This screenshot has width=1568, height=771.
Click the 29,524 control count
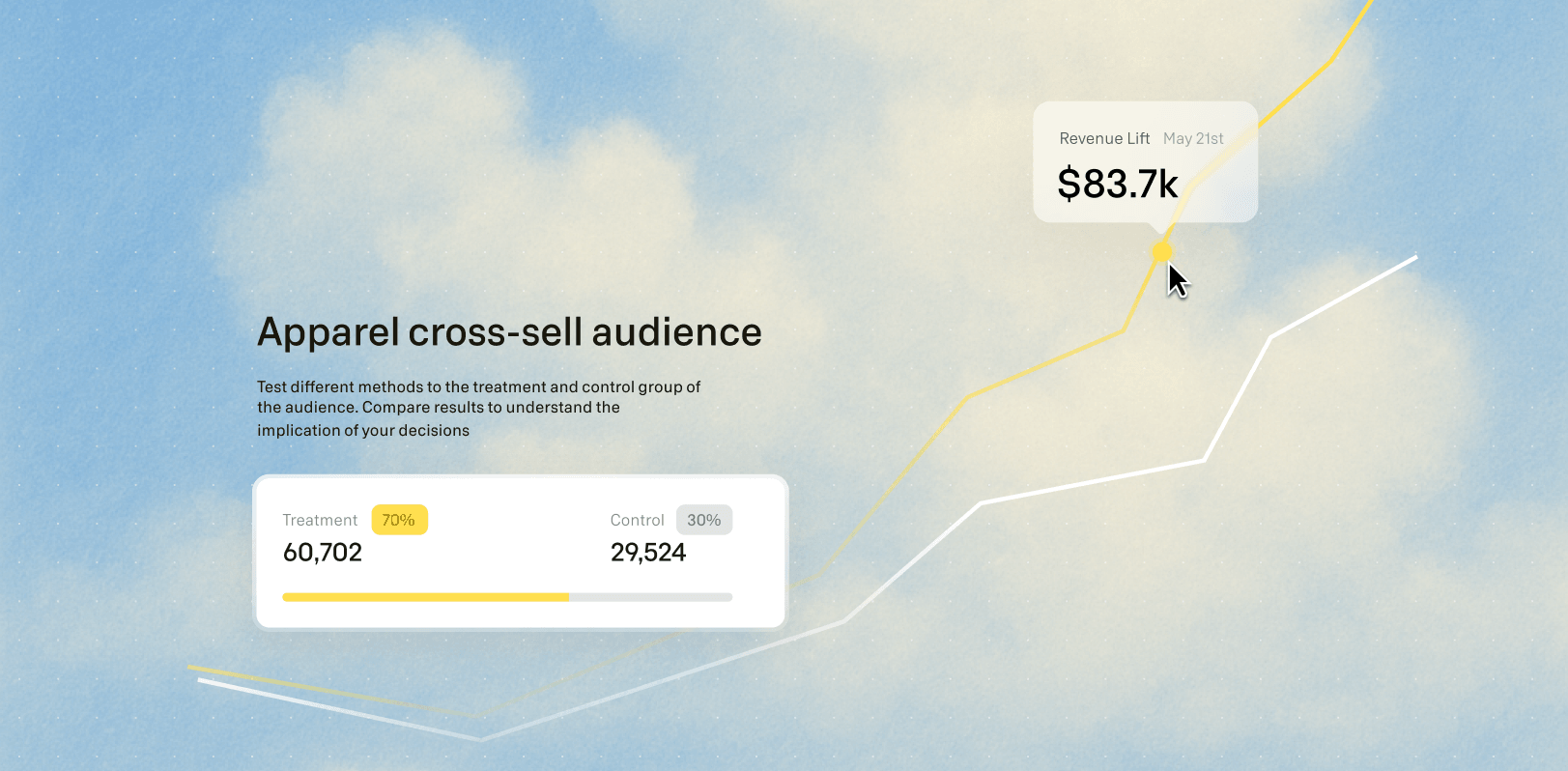[x=648, y=553]
